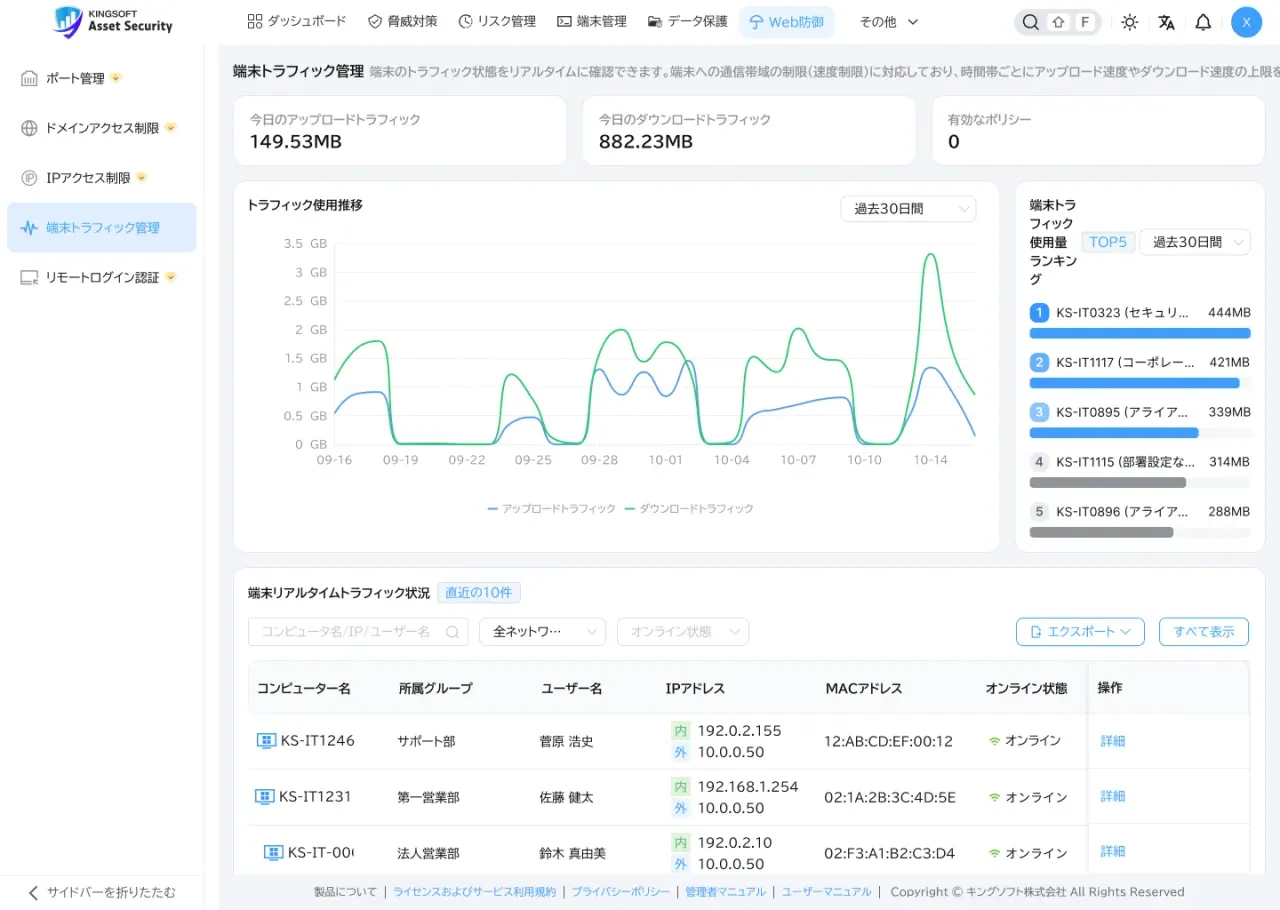Toggle the アップロードトラフィック legend series
The width and height of the screenshot is (1280, 910).
coord(552,509)
